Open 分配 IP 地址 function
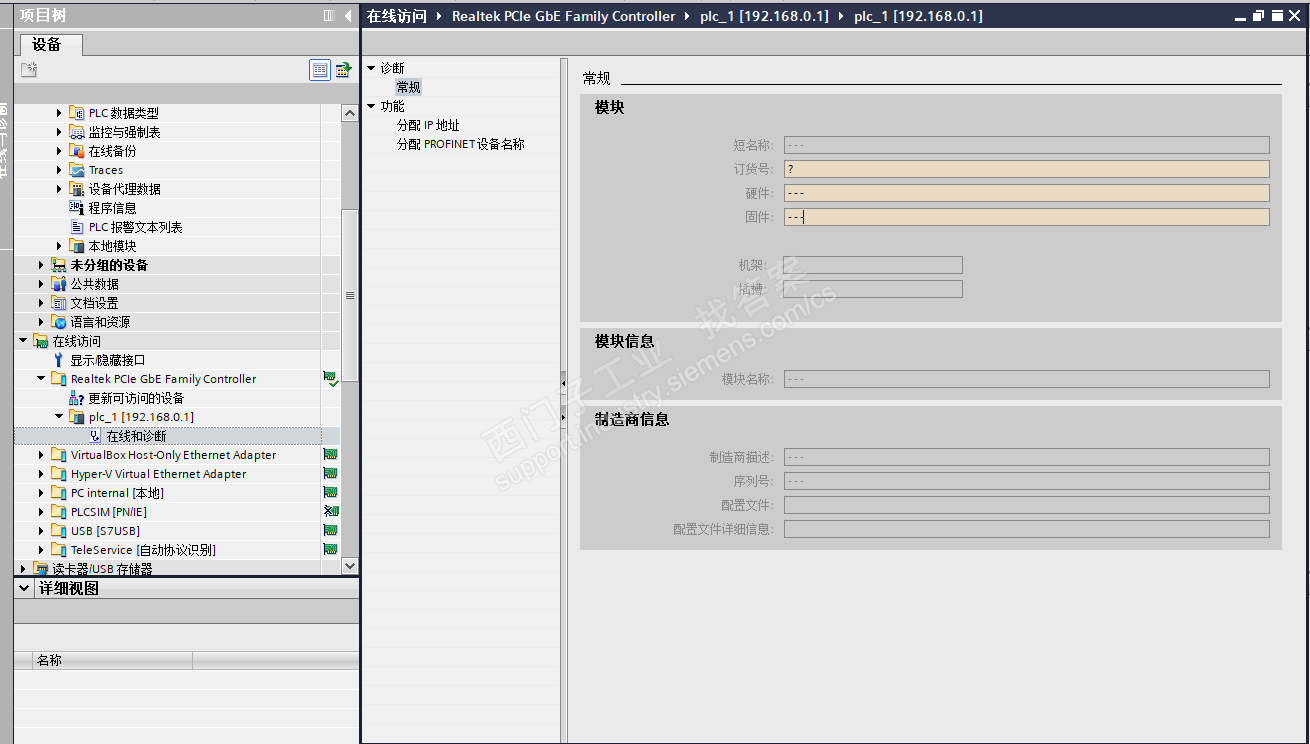Image resolution: width=1310 pixels, height=744 pixels. [x=428, y=125]
